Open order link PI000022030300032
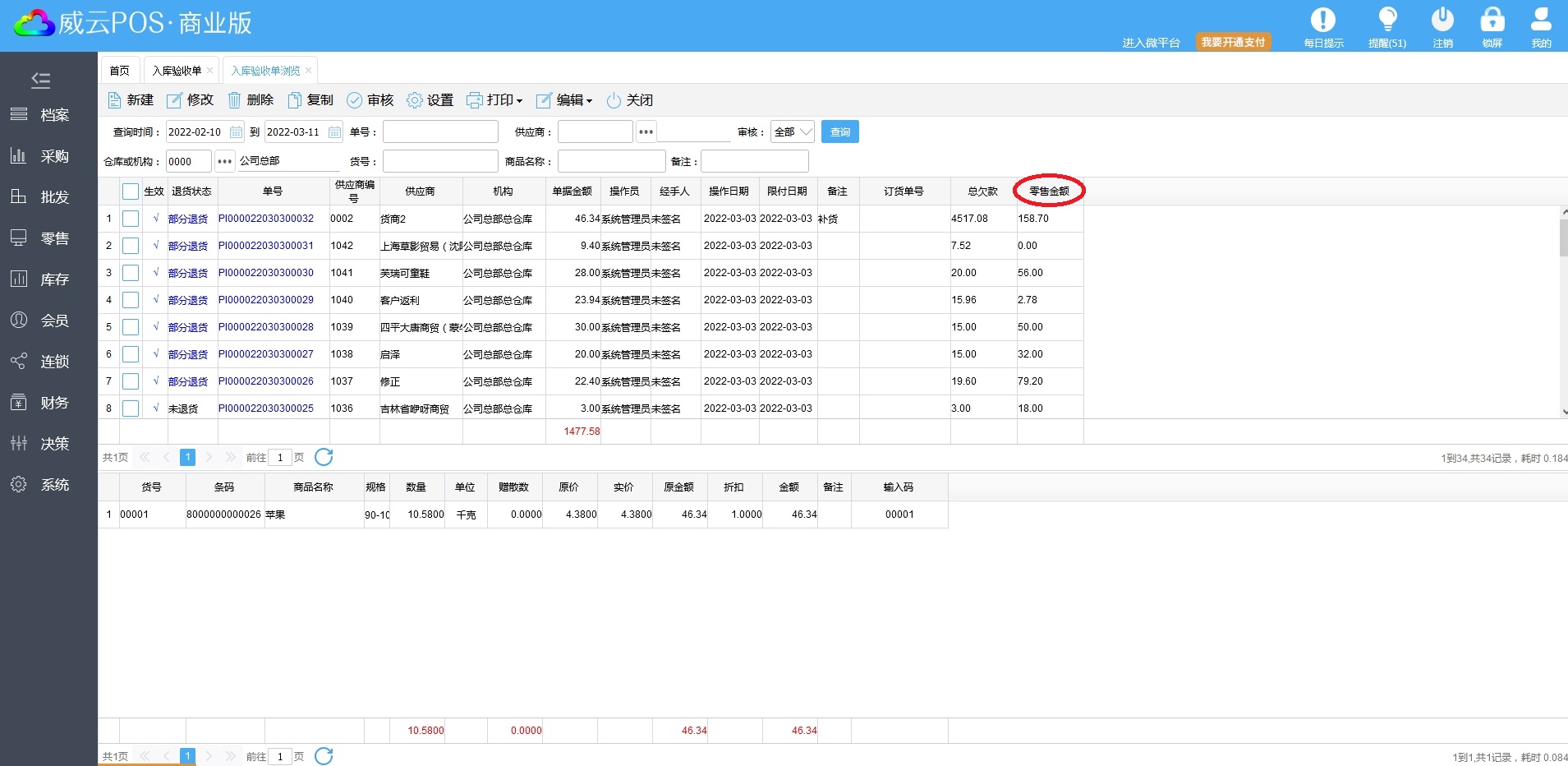The width and height of the screenshot is (1568, 766). click(266, 219)
